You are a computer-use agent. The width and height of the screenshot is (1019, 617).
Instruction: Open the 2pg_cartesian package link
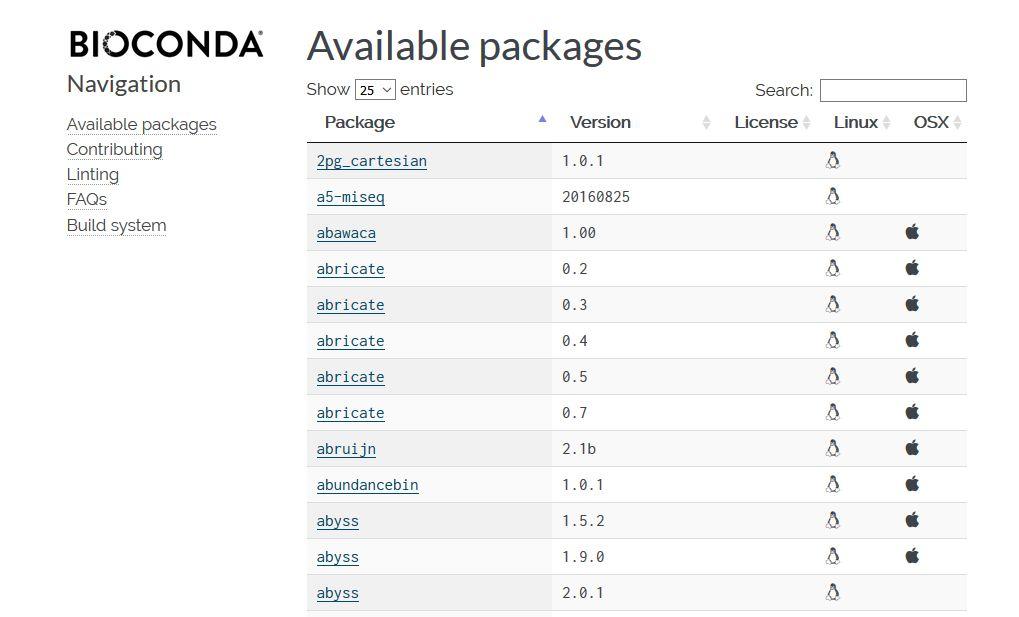[371, 161]
